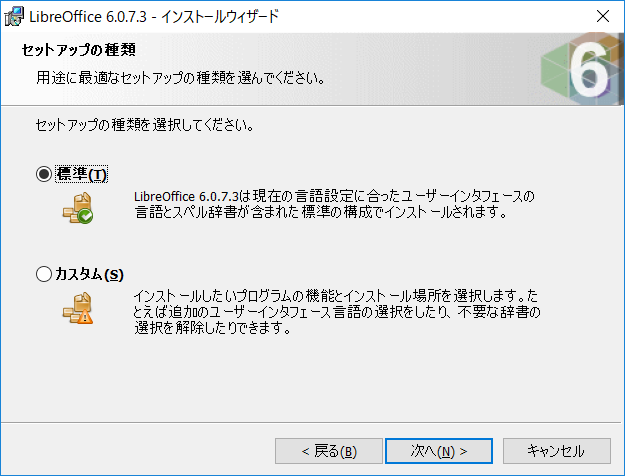
Task: Click the セットアップの種類 heading
Action: pos(79,50)
